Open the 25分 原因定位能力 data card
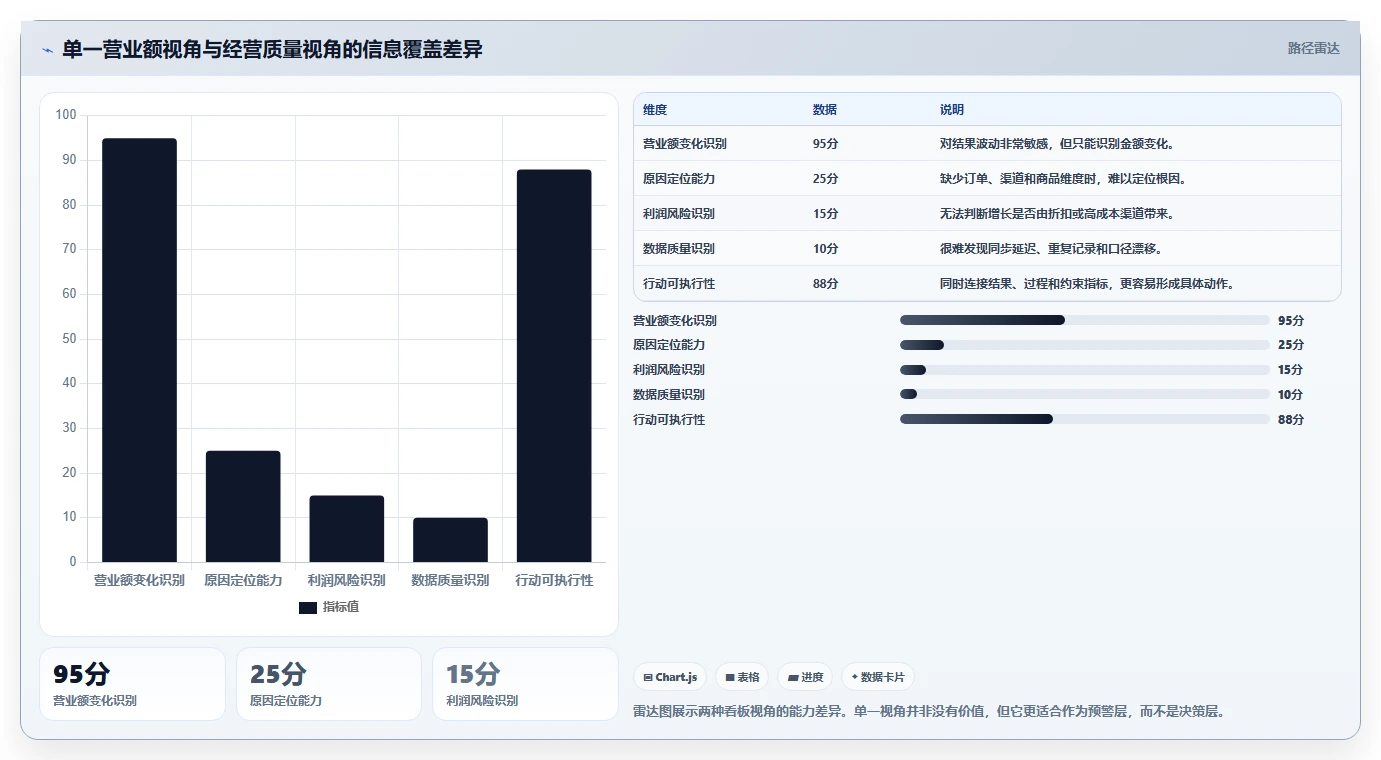Screen dimensions: 1381x760 pos(329,684)
